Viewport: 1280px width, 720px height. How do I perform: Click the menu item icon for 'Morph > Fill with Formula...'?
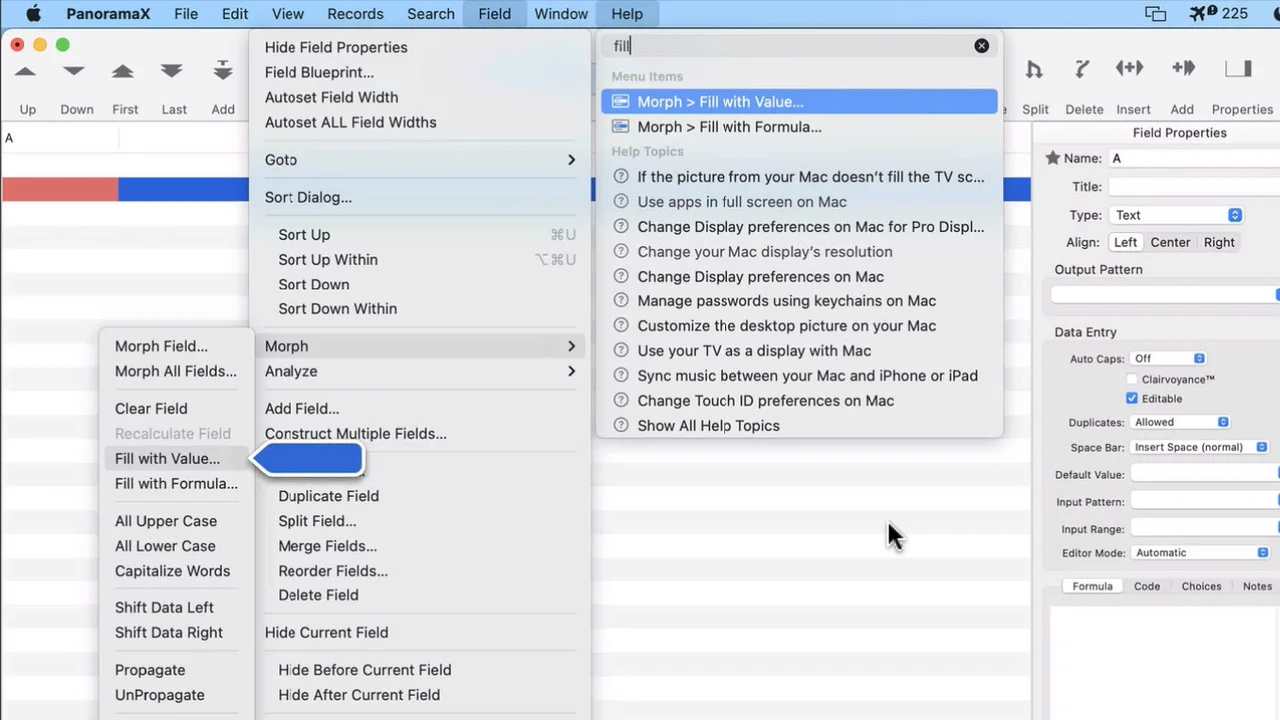coord(621,127)
